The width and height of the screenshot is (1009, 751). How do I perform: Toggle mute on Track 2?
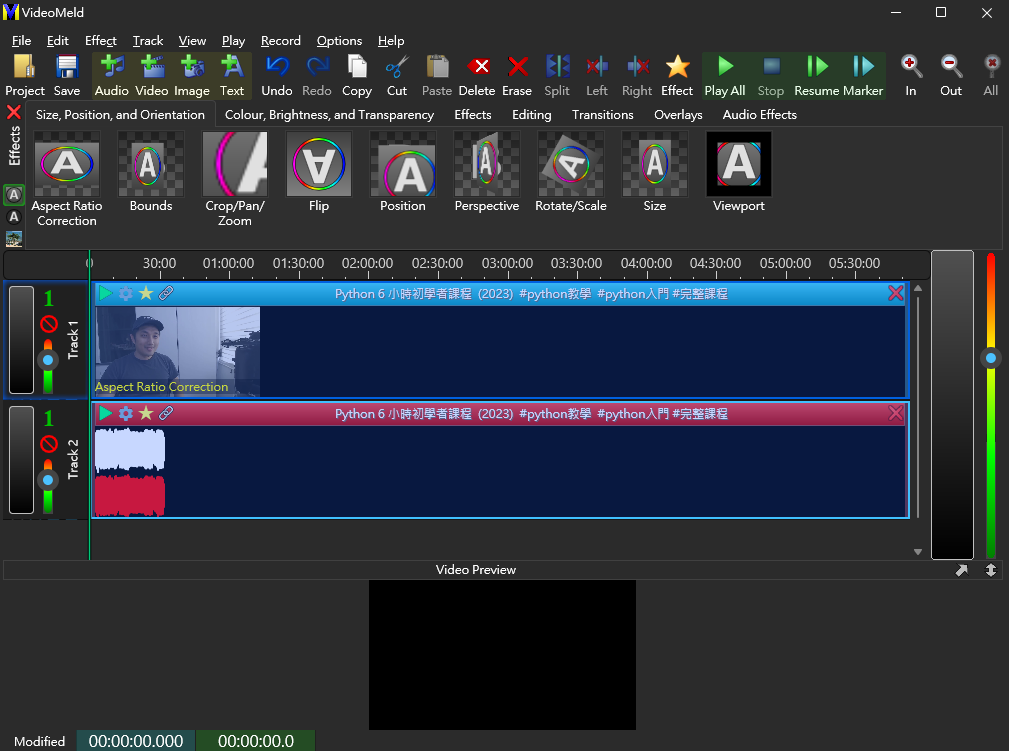click(48, 444)
